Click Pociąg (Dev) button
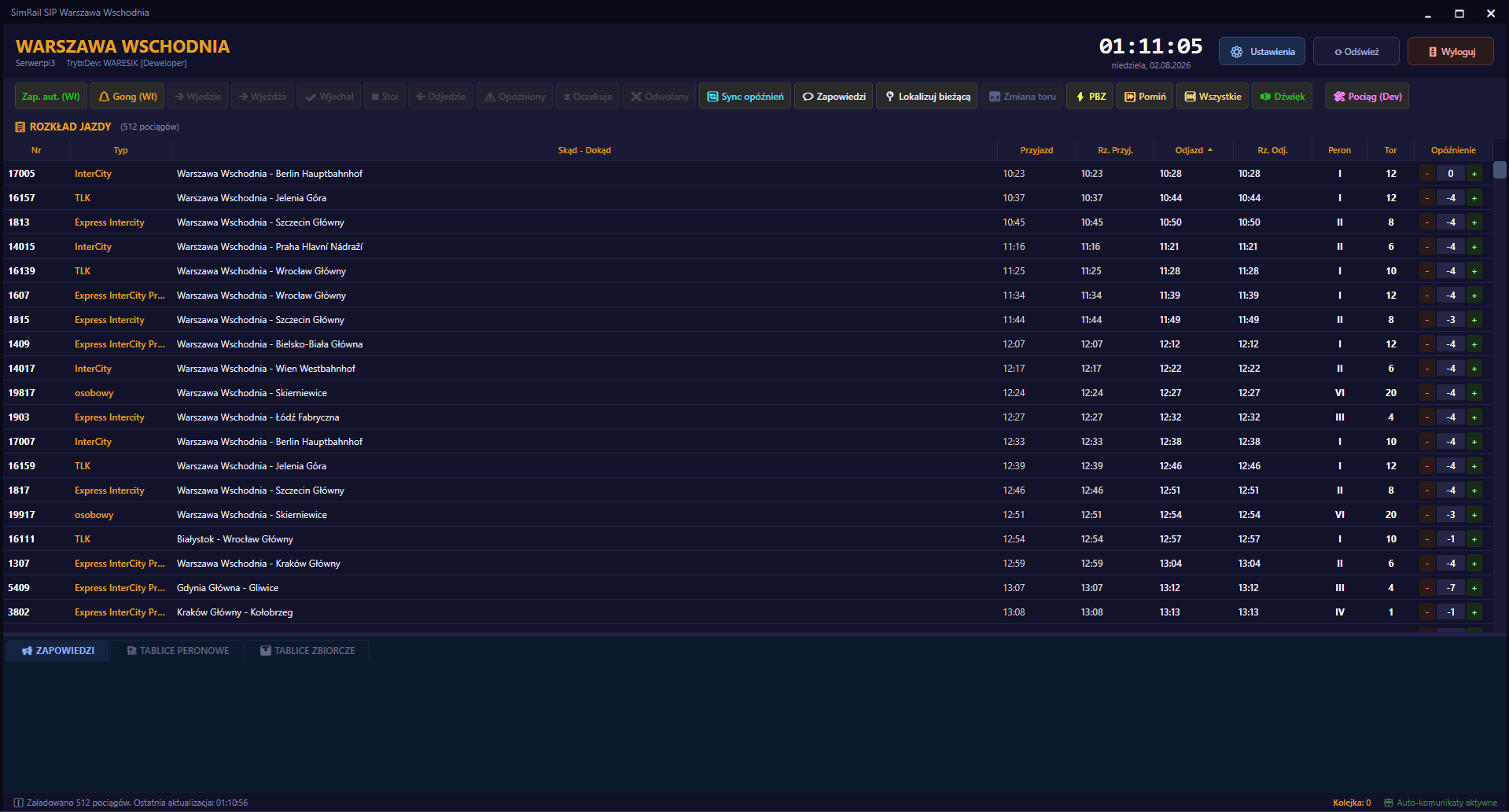 [x=1367, y=97]
